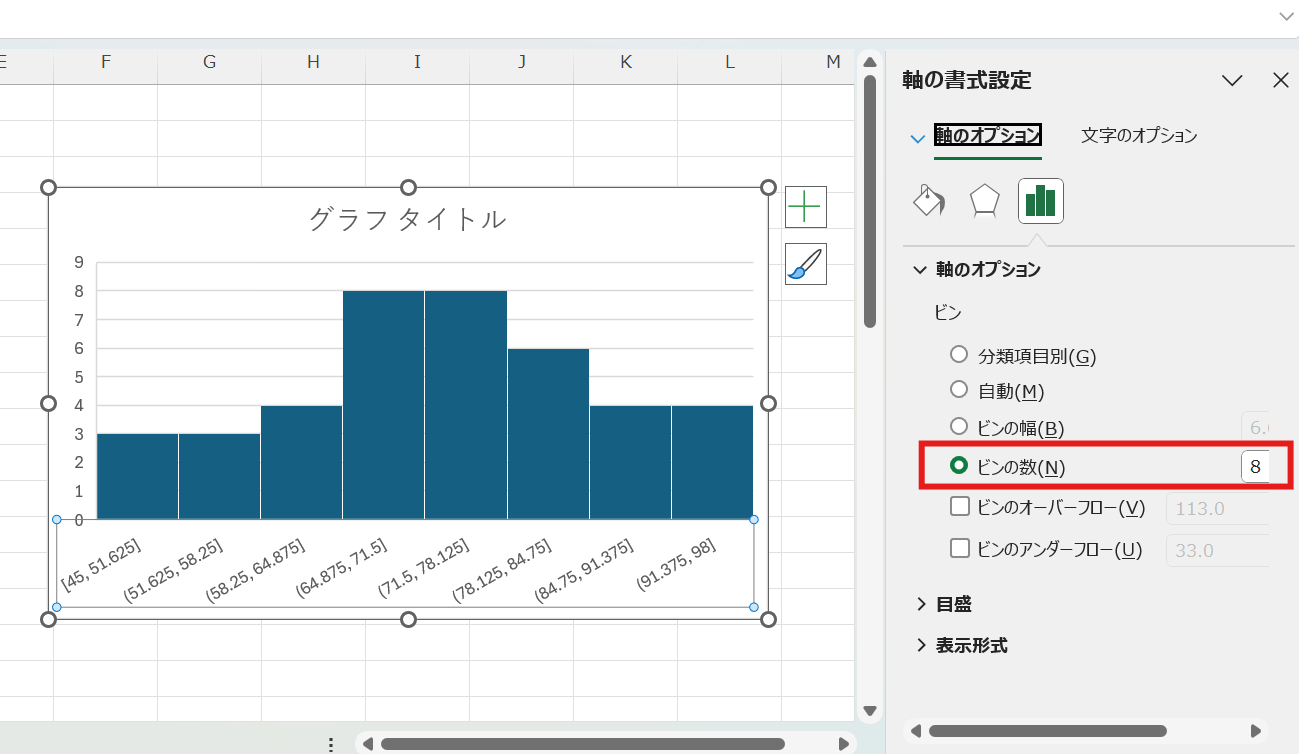Open the Fill & Line paint bucket tab
The image size is (1299, 754).
pyautogui.click(x=929, y=201)
